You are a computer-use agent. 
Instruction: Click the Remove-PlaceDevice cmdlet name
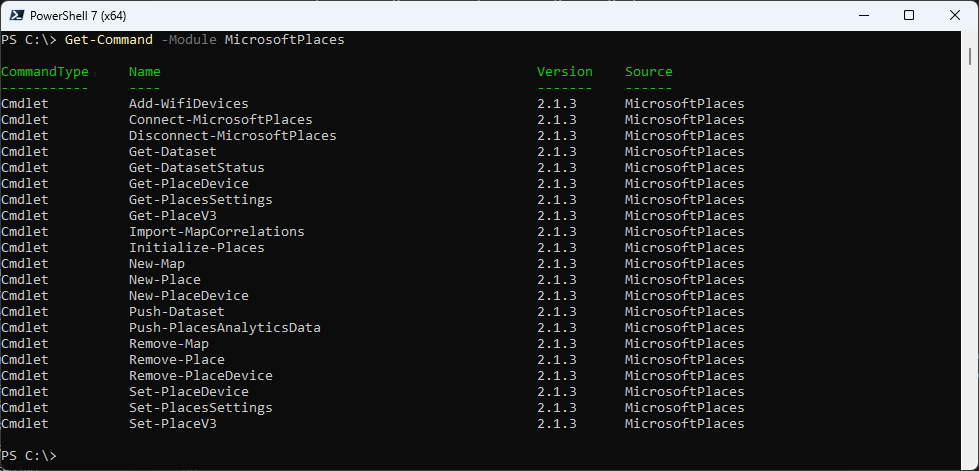click(200, 376)
